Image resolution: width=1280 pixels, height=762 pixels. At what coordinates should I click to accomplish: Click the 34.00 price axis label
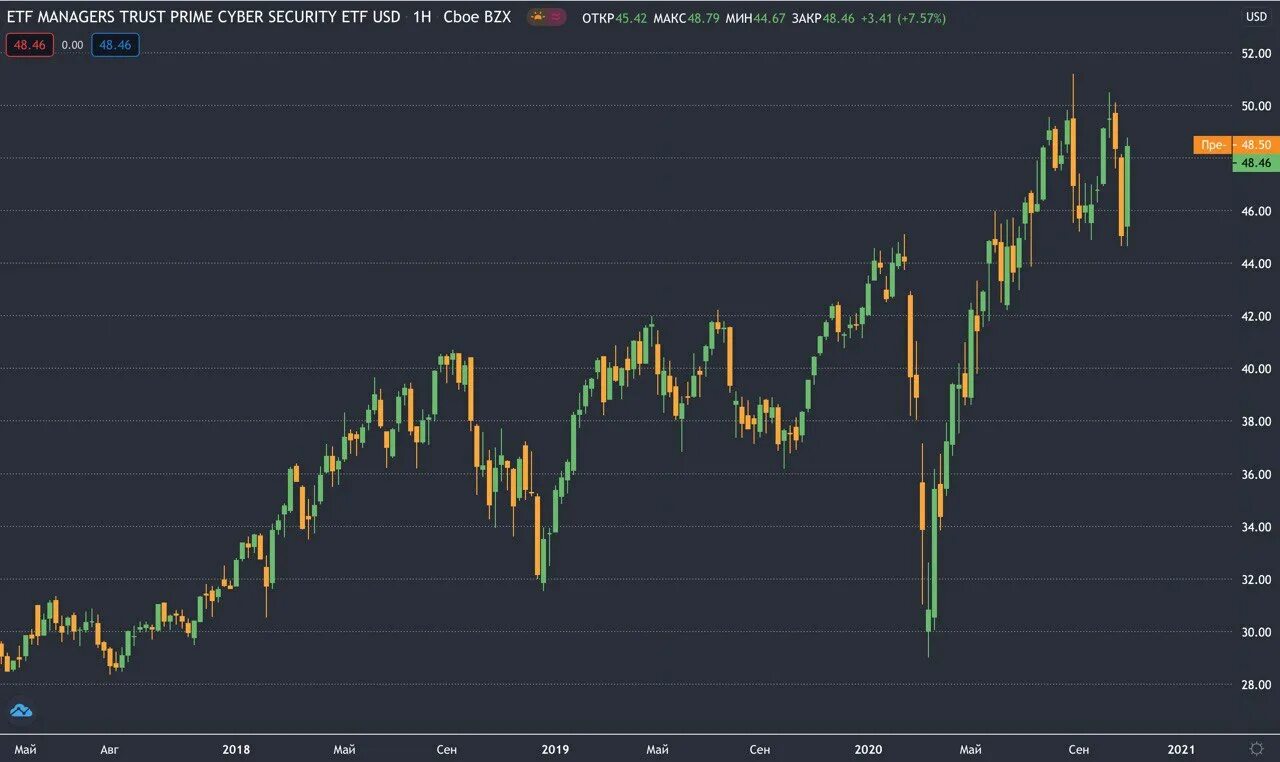point(1255,527)
